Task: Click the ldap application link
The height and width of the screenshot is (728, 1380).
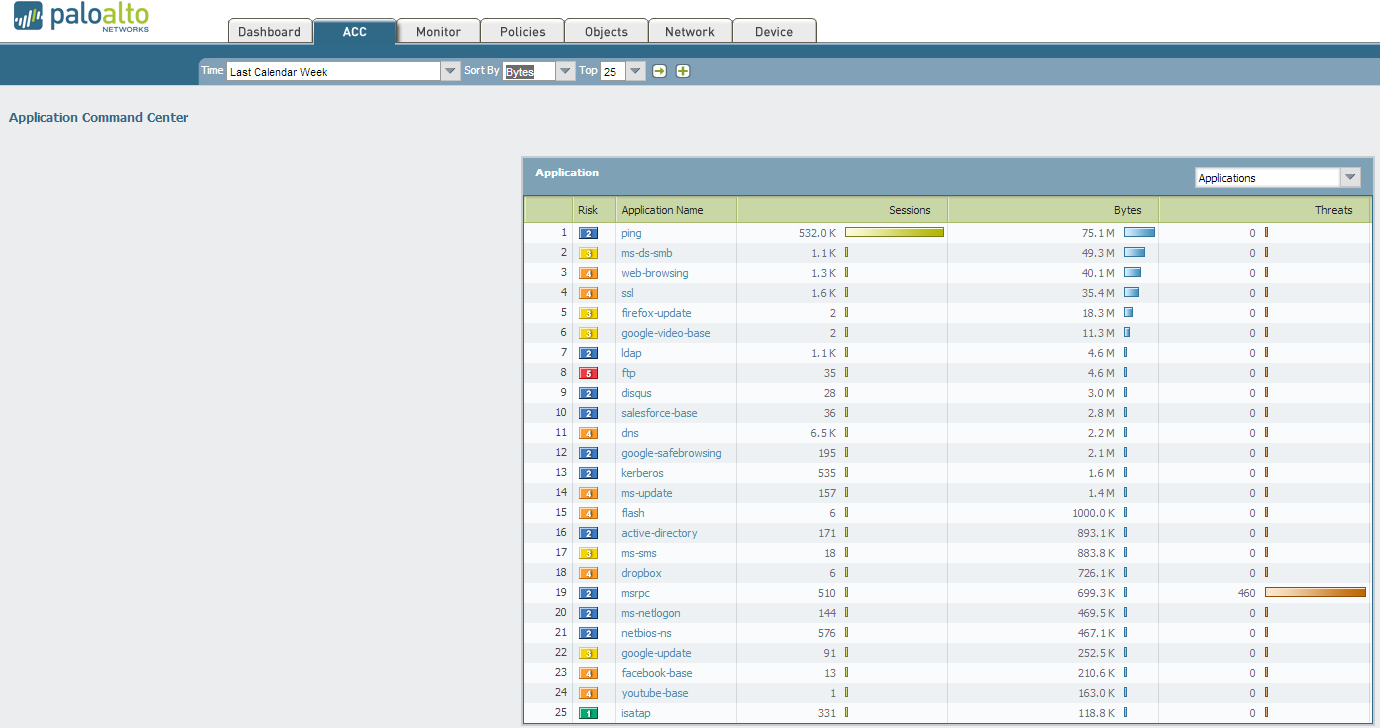Action: coord(631,353)
